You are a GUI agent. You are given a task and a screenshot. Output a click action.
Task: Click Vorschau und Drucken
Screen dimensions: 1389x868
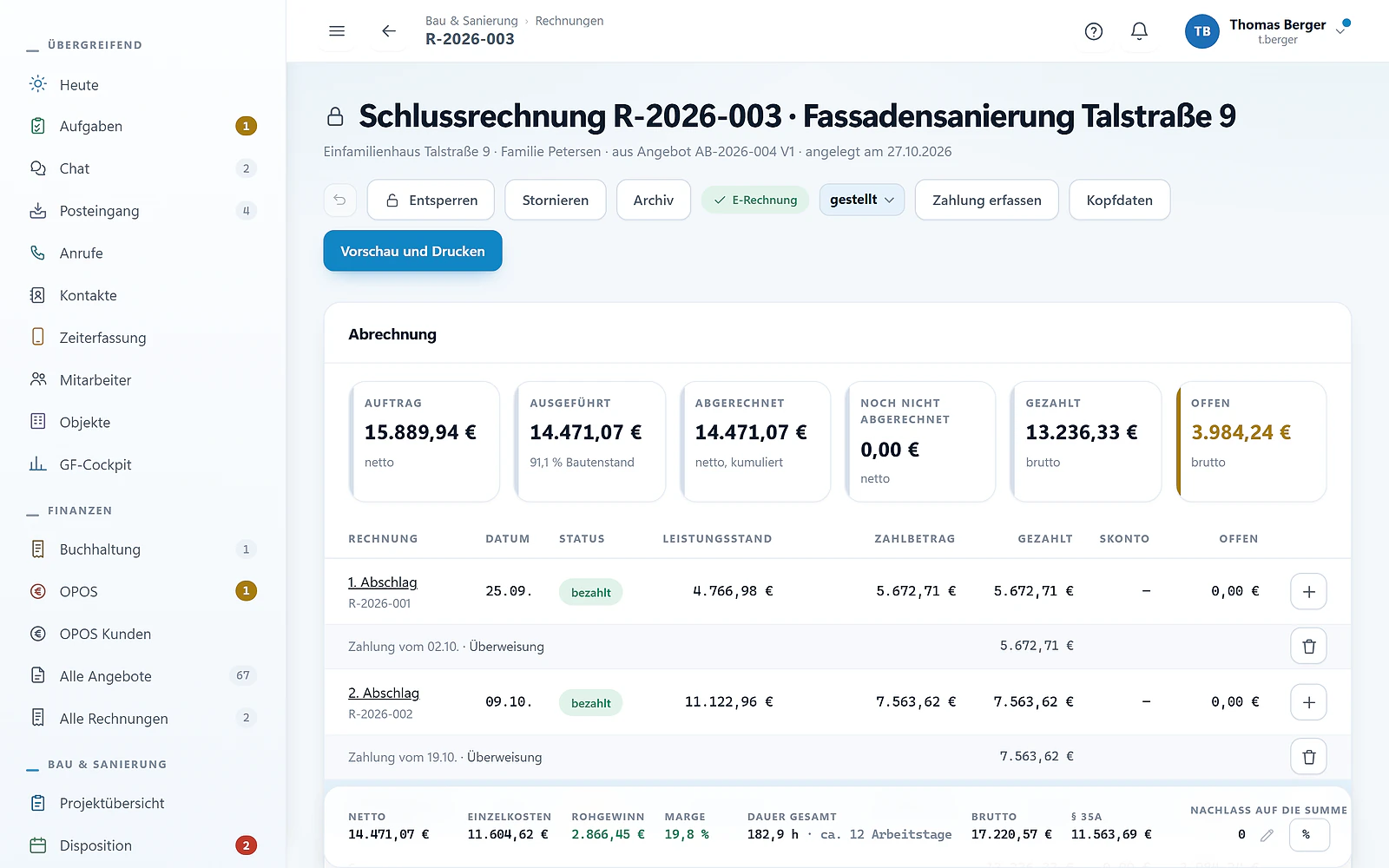pyautogui.click(x=412, y=251)
